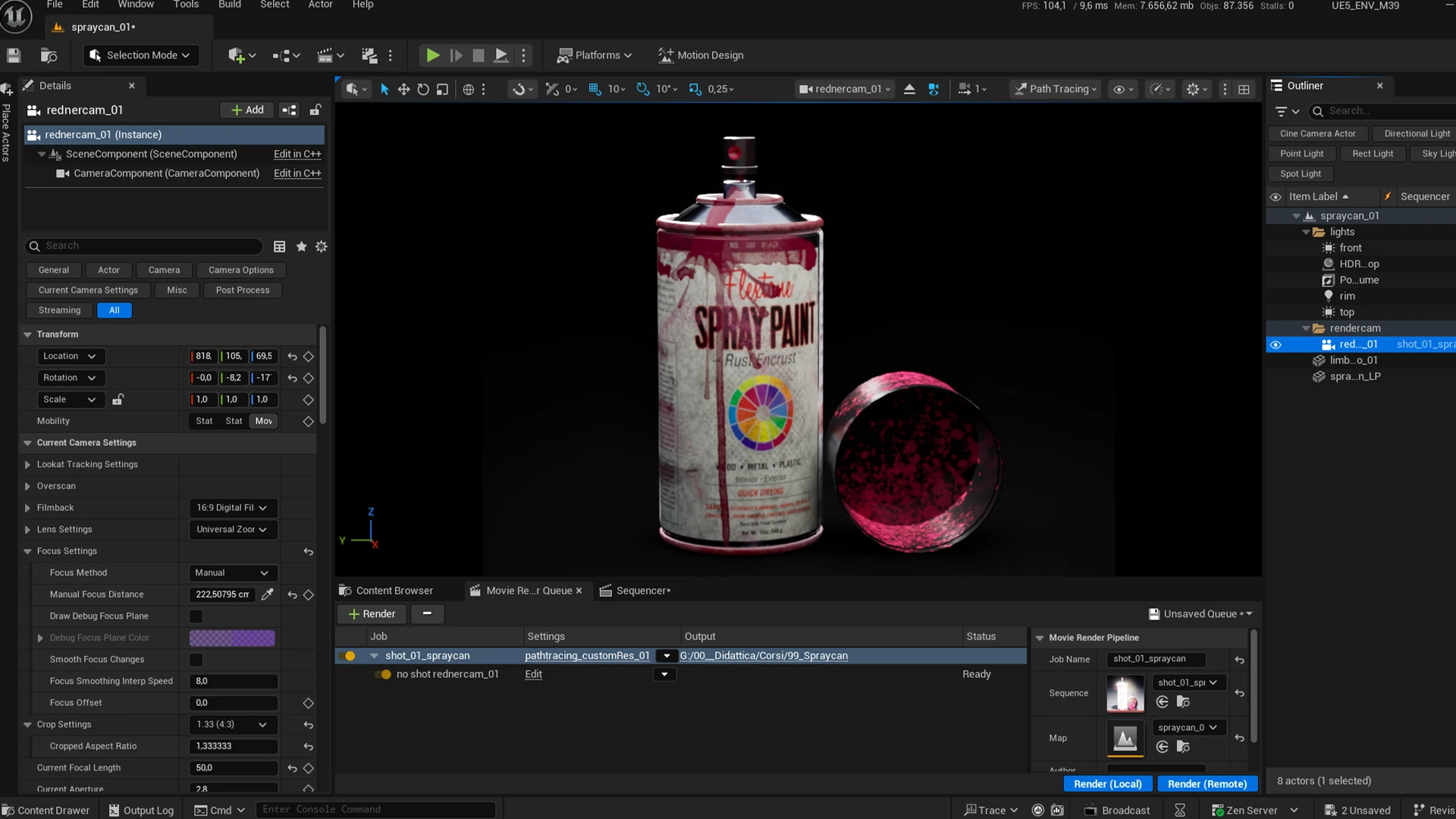Viewport: 1456px width, 819px height.
Task: Open Details panel settings gear
Action: (322, 246)
